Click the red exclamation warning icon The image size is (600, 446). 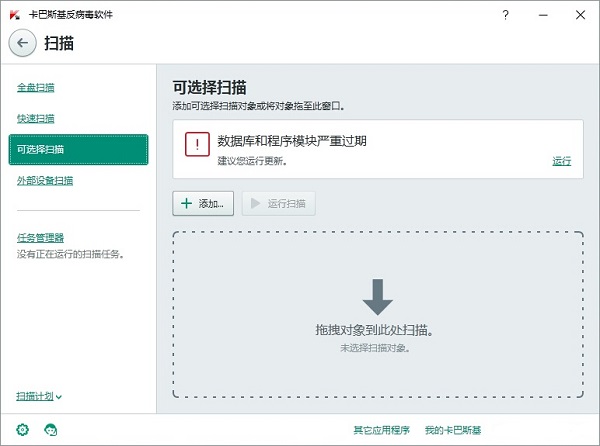197,145
